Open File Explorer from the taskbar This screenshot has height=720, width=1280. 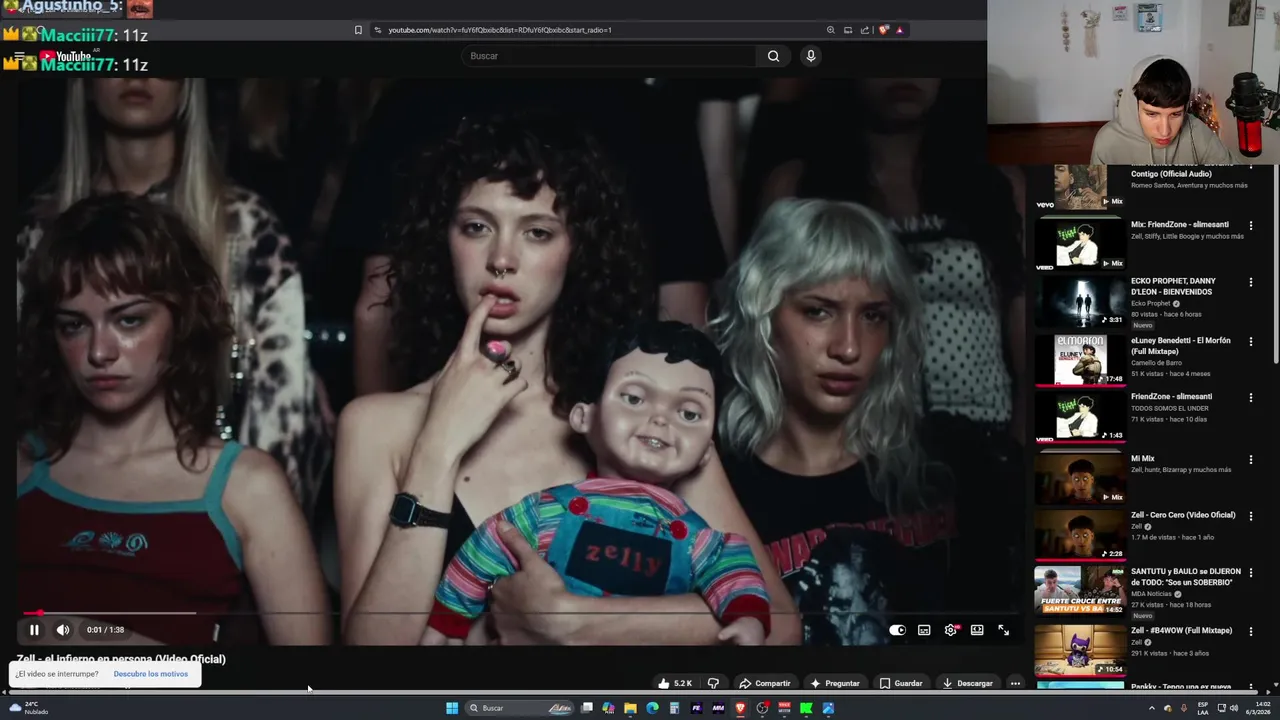[630, 708]
